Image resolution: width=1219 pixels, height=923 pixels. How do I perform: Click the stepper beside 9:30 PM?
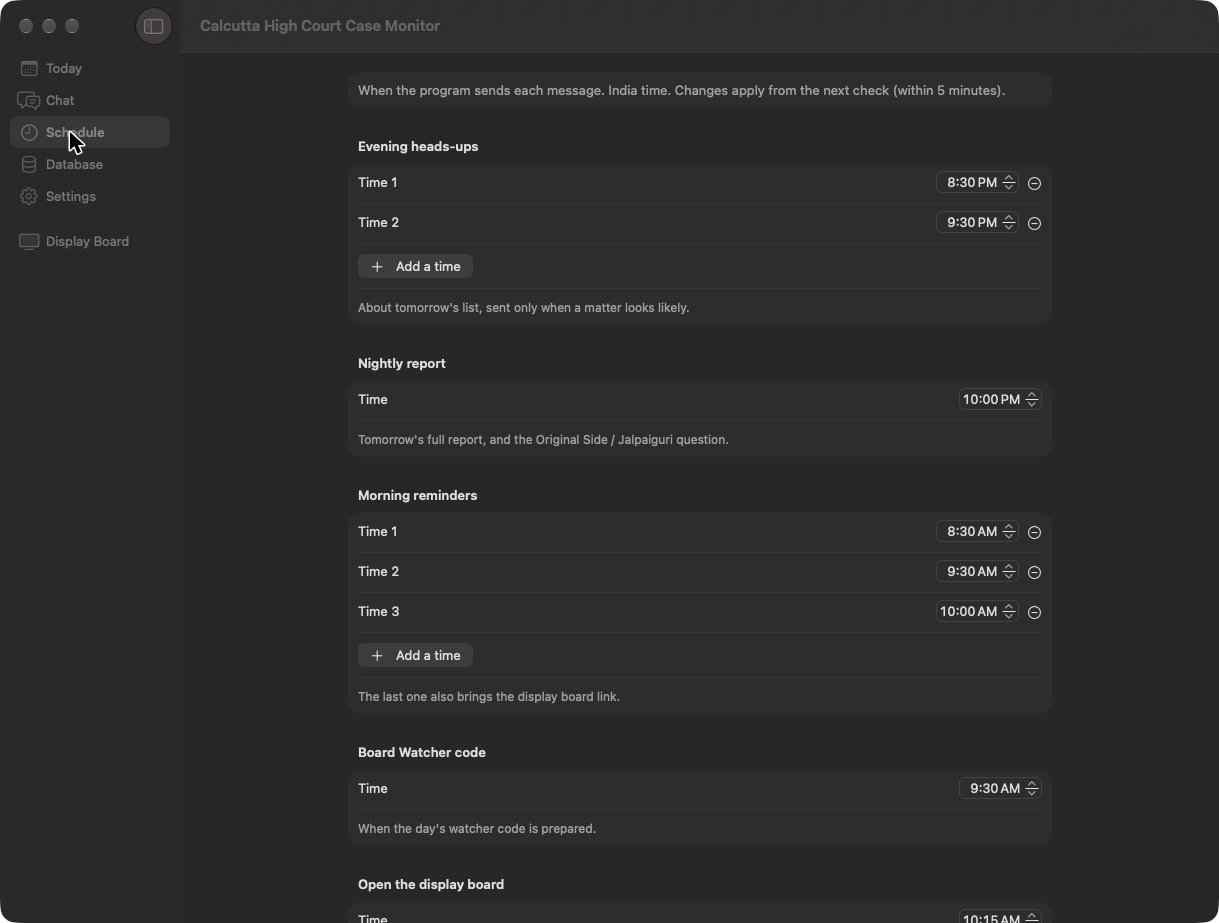1009,222
